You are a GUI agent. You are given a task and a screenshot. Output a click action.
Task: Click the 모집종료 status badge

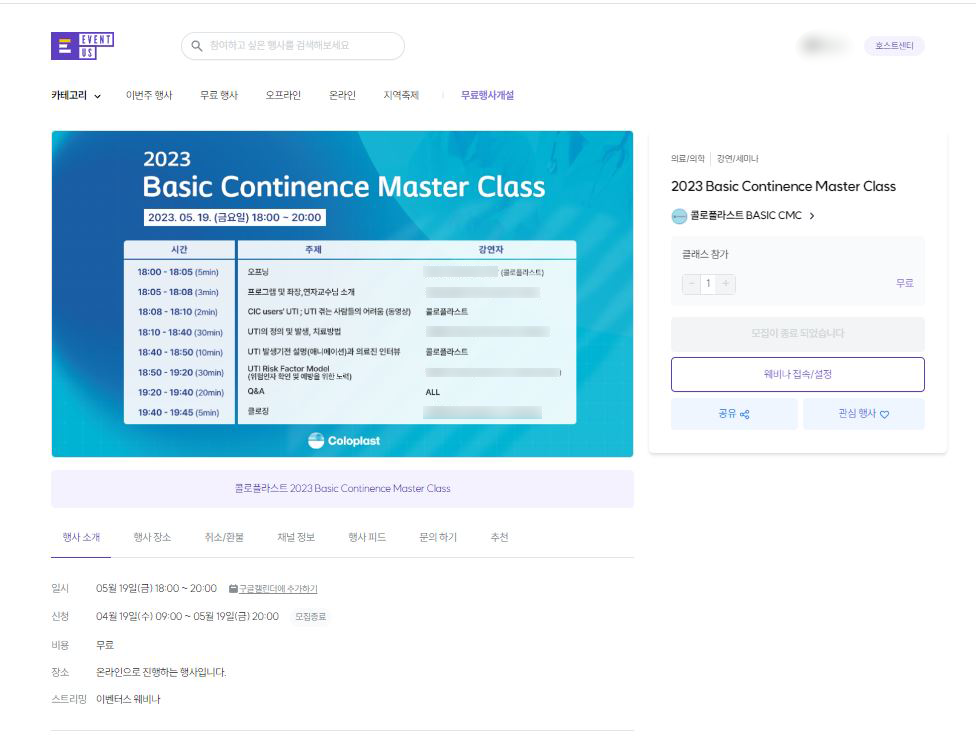310,617
